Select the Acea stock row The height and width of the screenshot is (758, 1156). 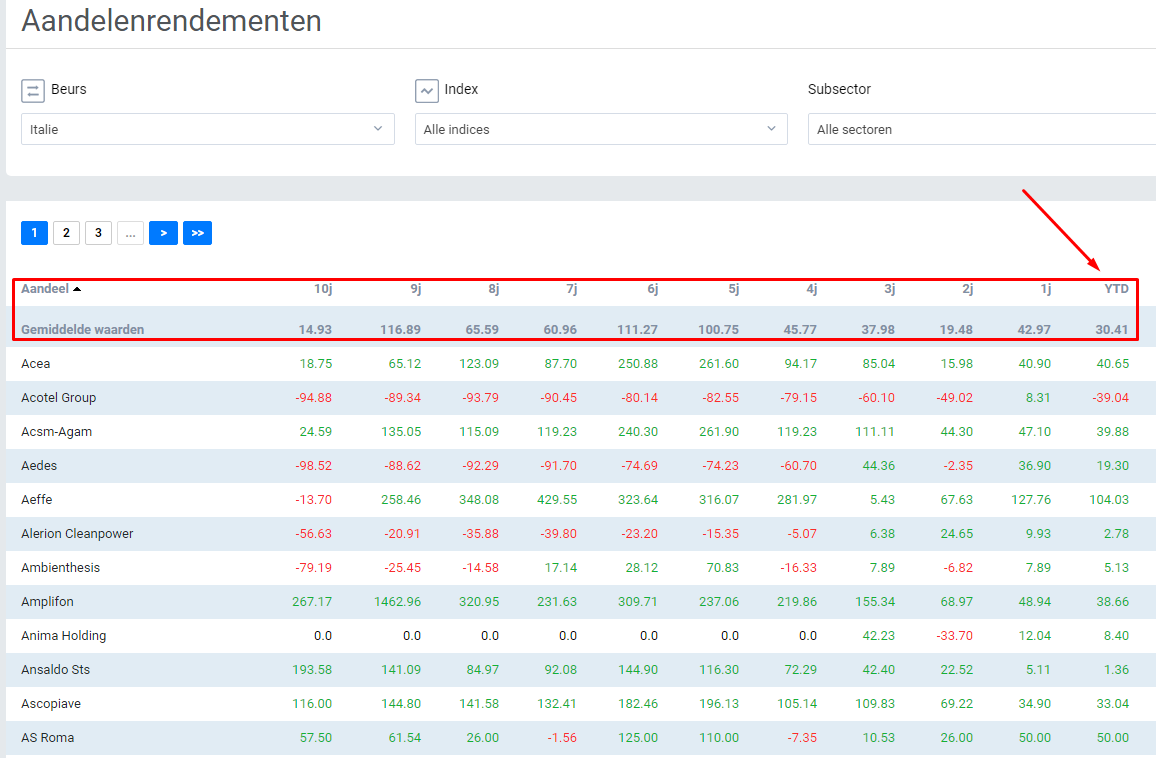point(581,364)
